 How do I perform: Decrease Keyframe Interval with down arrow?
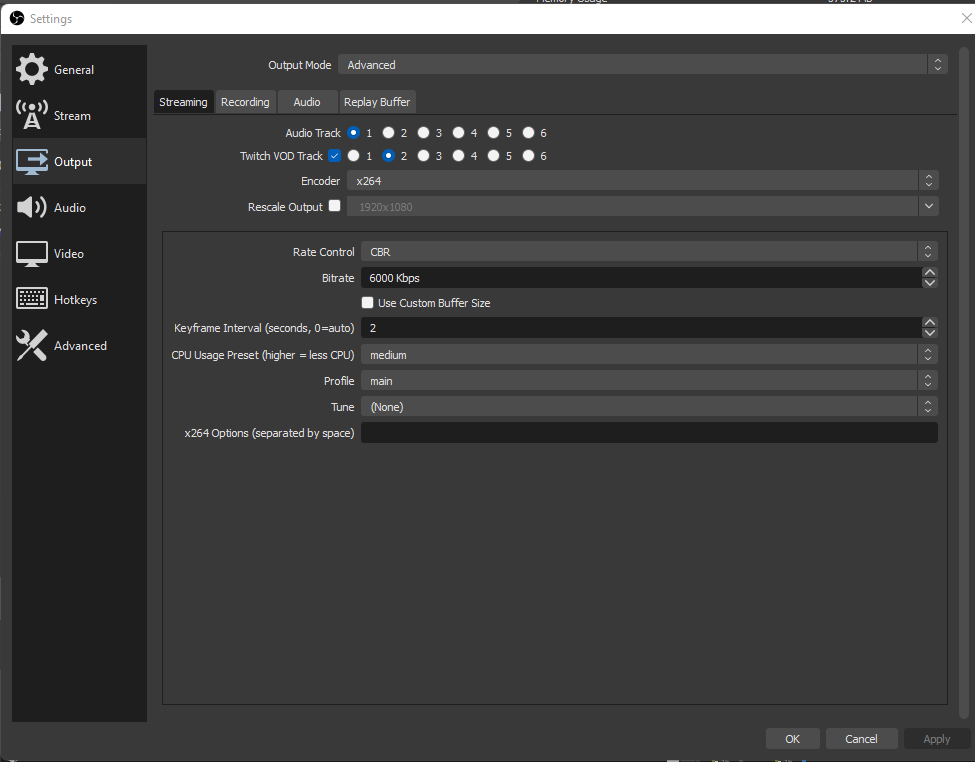[930, 333]
